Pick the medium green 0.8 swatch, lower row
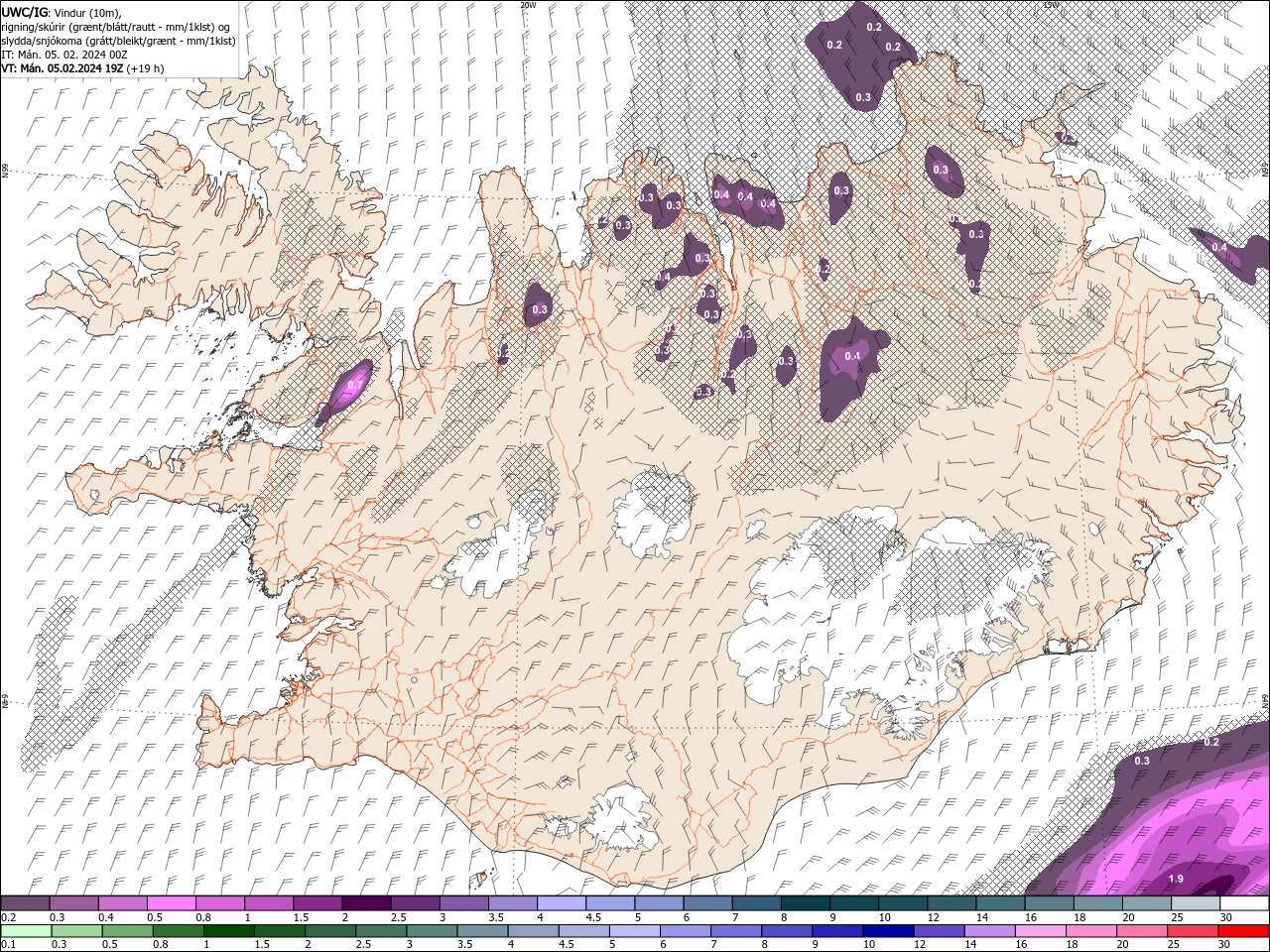The width and height of the screenshot is (1270, 952). [x=178, y=931]
